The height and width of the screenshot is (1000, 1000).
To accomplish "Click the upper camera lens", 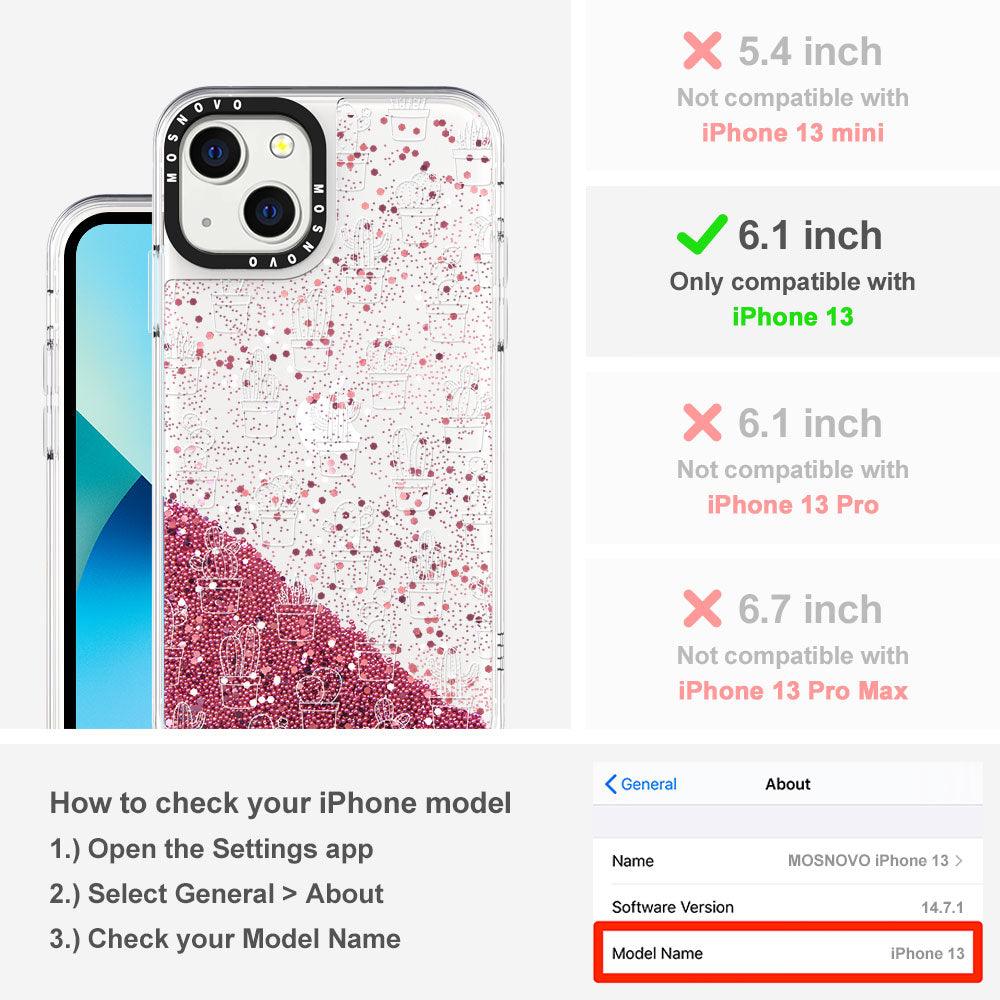I will [216, 152].
